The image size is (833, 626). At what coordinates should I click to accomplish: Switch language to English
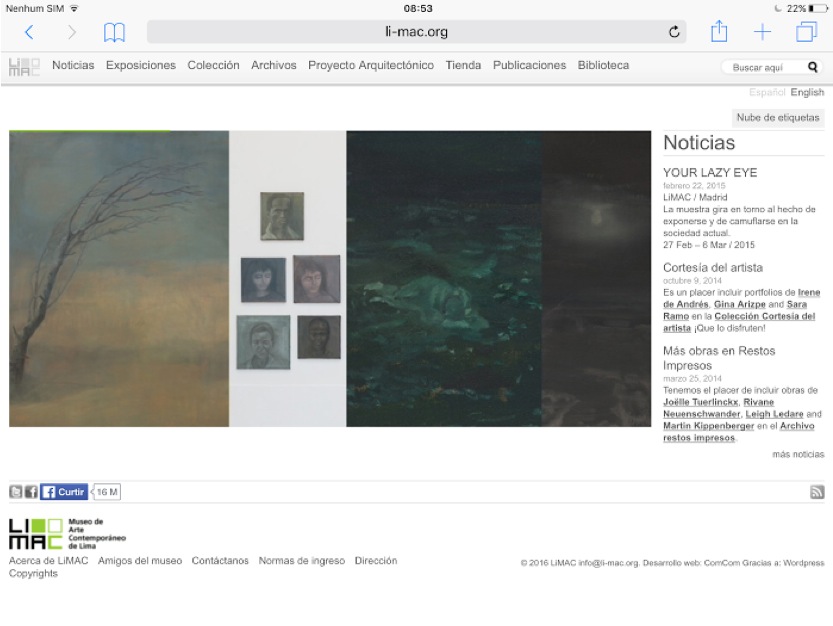tap(807, 92)
